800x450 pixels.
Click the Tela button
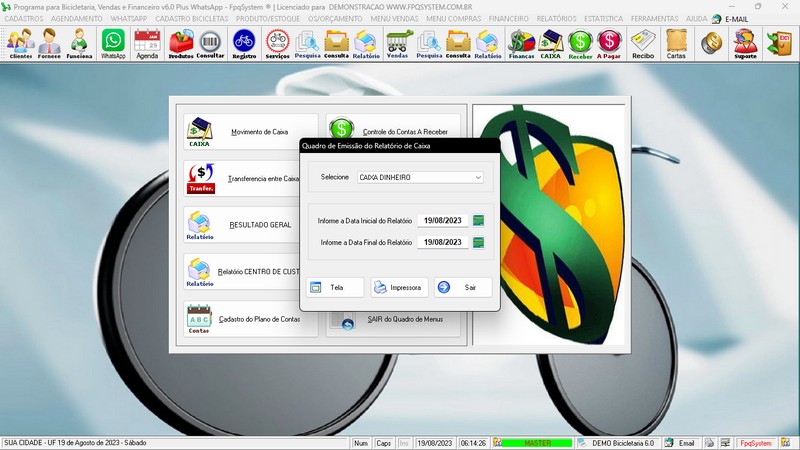click(x=334, y=287)
